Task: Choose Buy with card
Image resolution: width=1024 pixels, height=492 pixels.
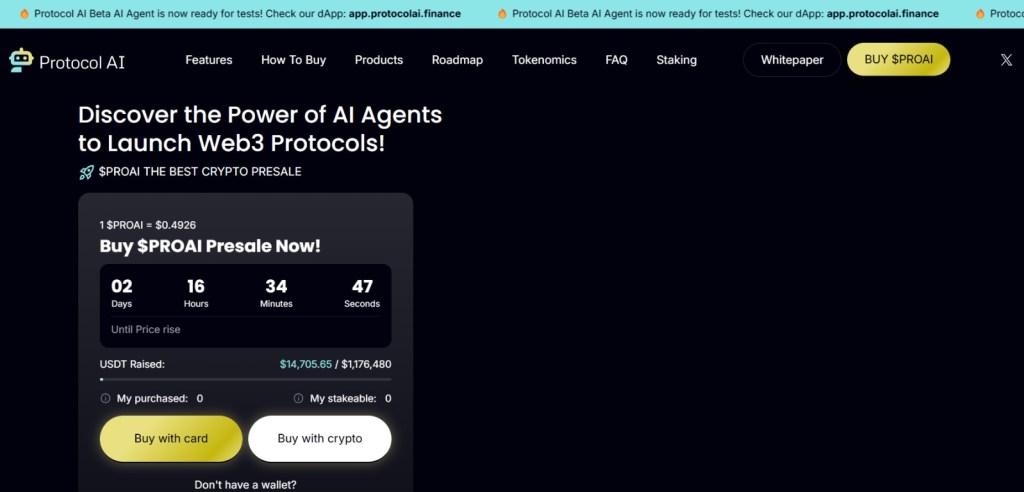Action: (171, 438)
